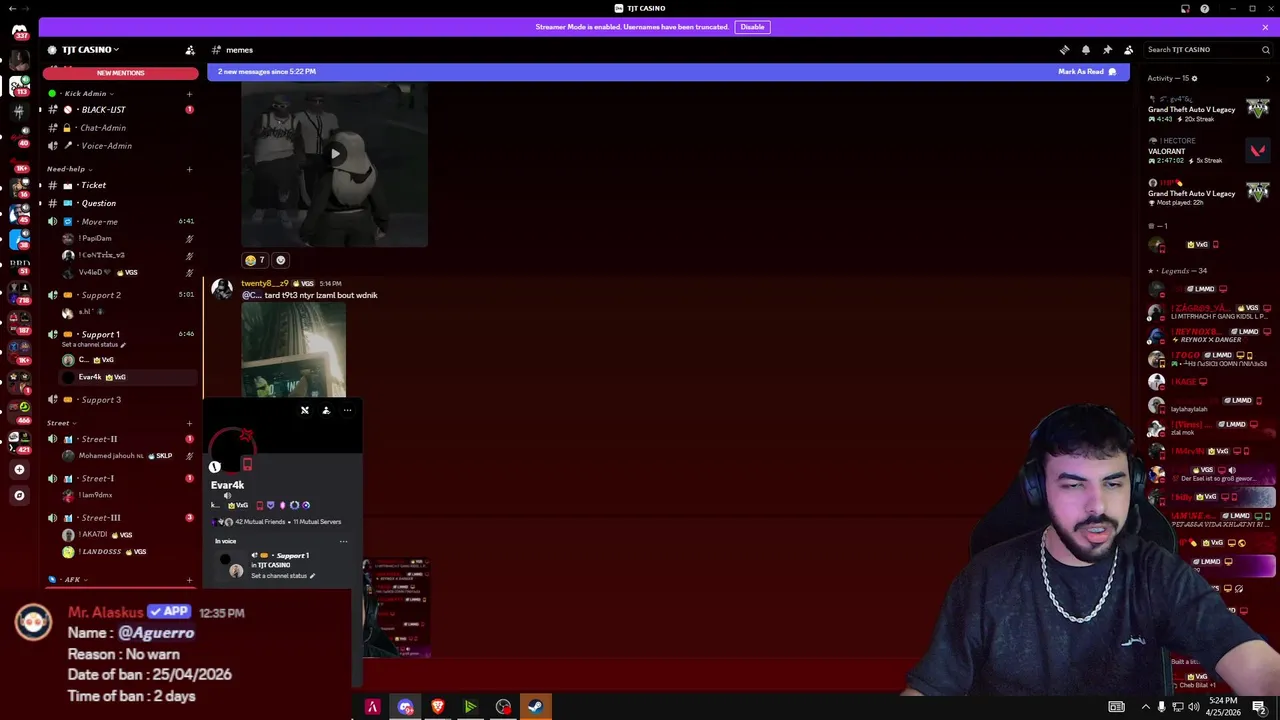Open image attachment from twenty8__z9

coord(294,350)
